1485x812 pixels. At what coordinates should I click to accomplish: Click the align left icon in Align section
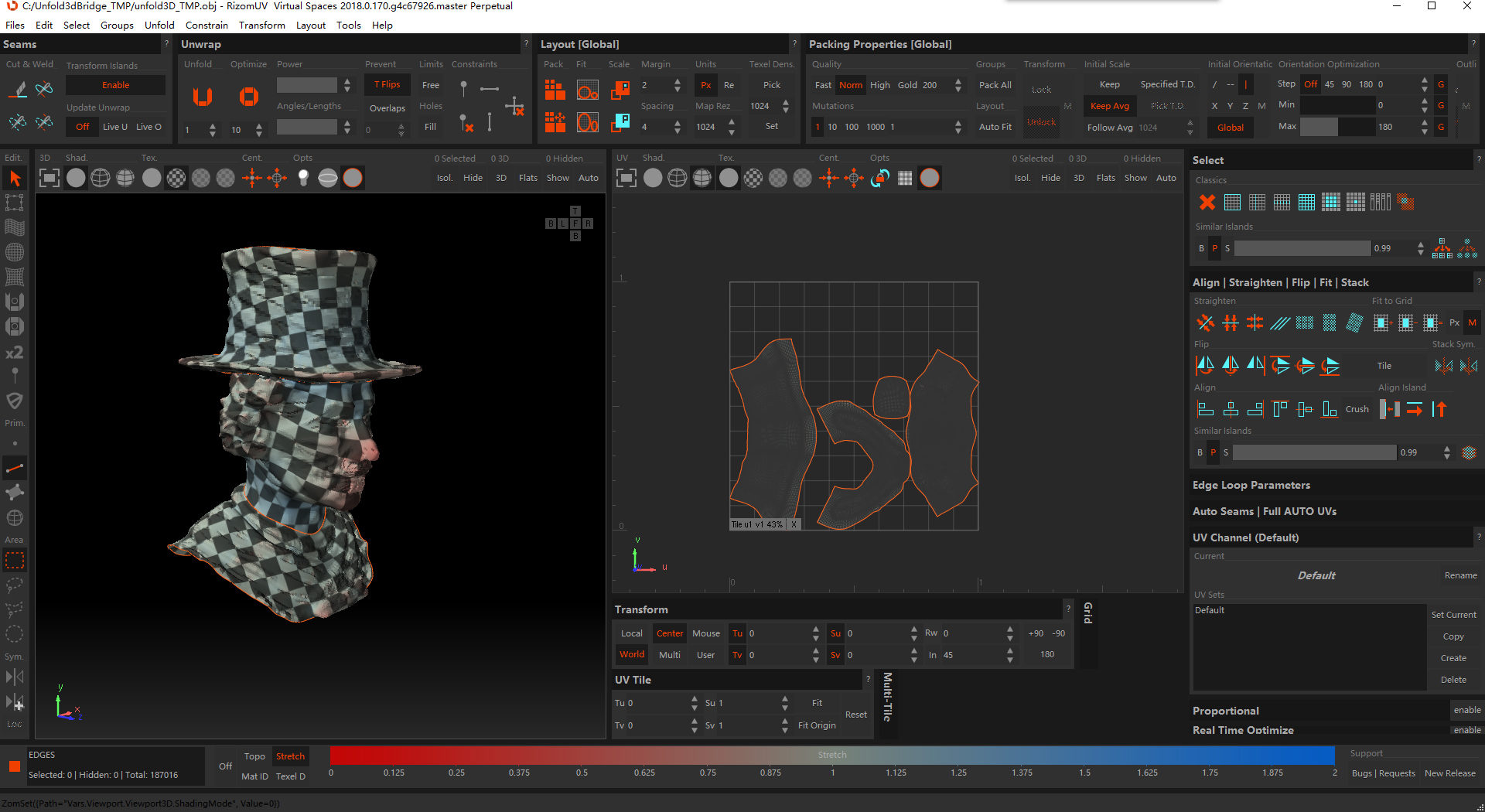pos(1205,409)
